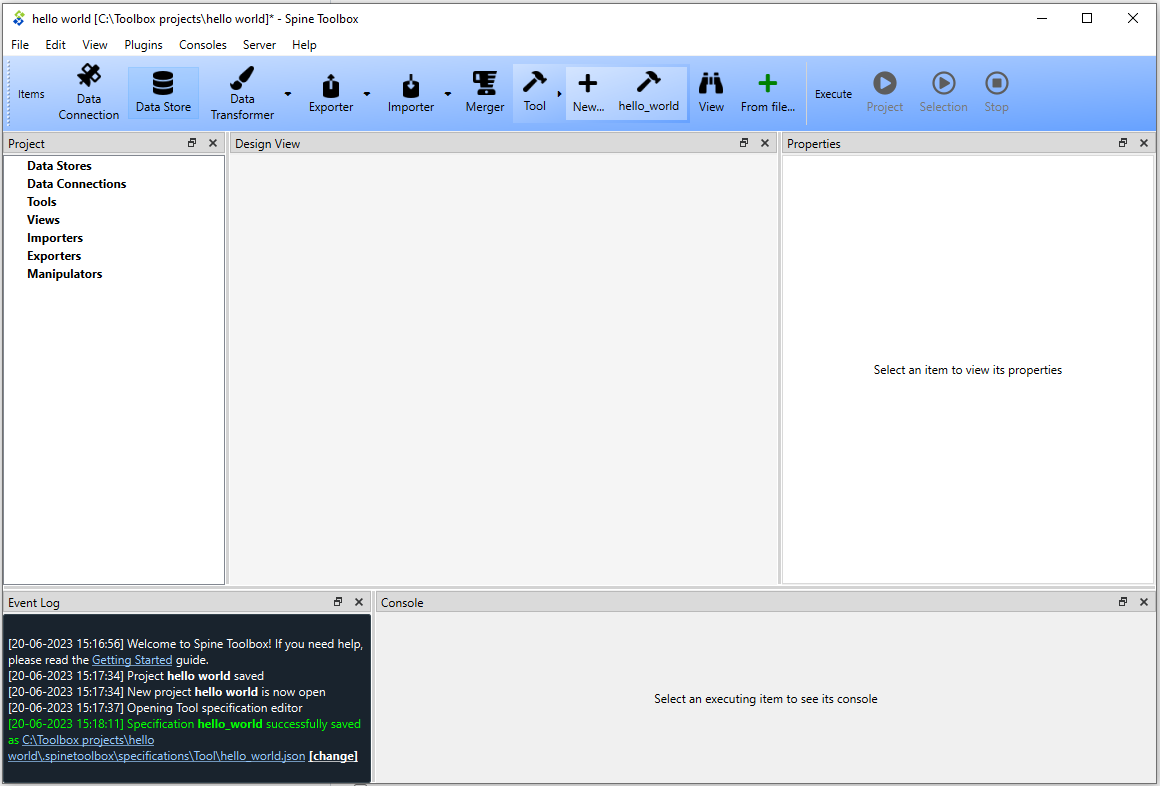Select the Data Store toolbar icon

[163, 93]
